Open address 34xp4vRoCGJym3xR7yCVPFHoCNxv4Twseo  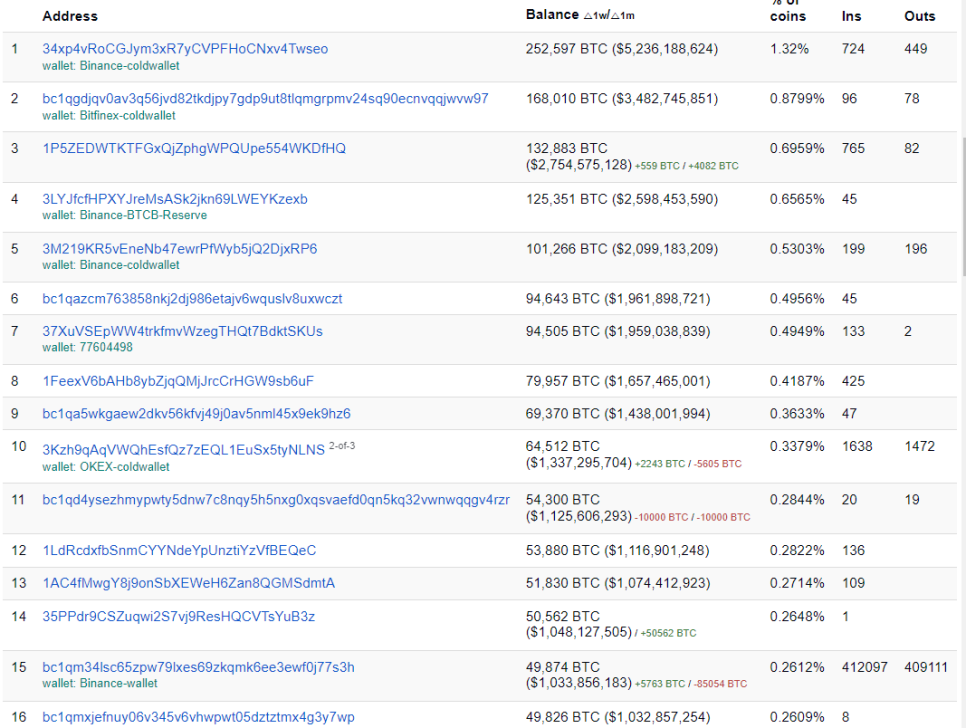(x=185, y=49)
